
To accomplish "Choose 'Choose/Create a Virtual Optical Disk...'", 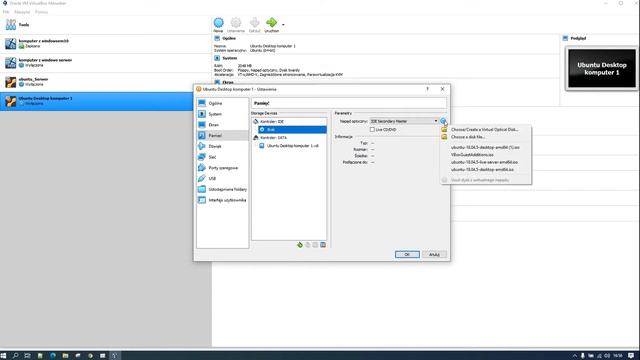I will click(484, 129).
